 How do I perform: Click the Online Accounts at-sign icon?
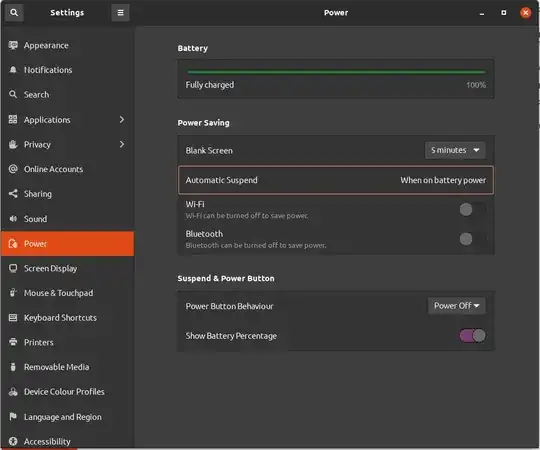tap(13, 169)
